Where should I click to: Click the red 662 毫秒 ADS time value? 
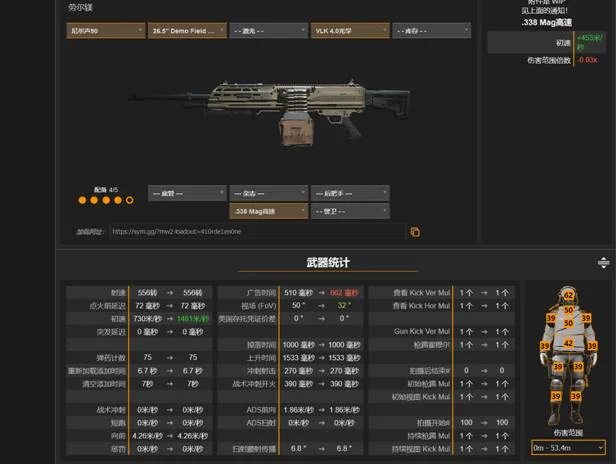click(344, 293)
